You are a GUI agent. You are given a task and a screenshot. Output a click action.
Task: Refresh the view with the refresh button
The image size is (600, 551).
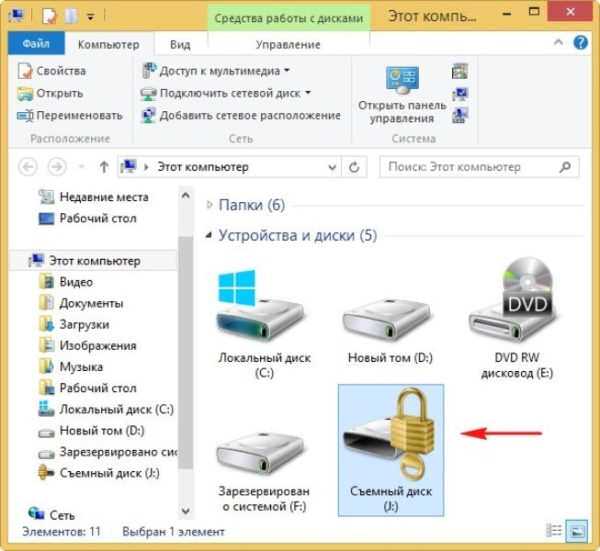coord(354,167)
